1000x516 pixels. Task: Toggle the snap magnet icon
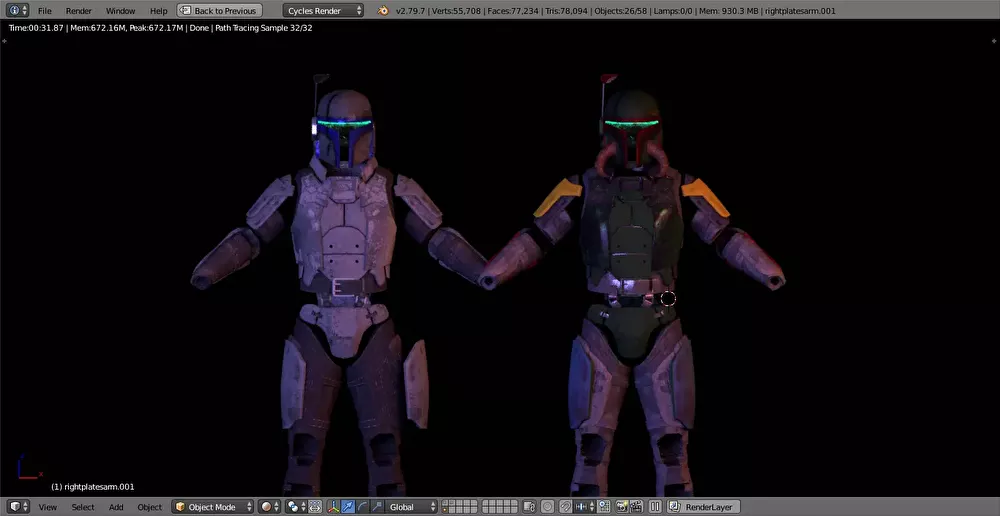click(x=566, y=507)
